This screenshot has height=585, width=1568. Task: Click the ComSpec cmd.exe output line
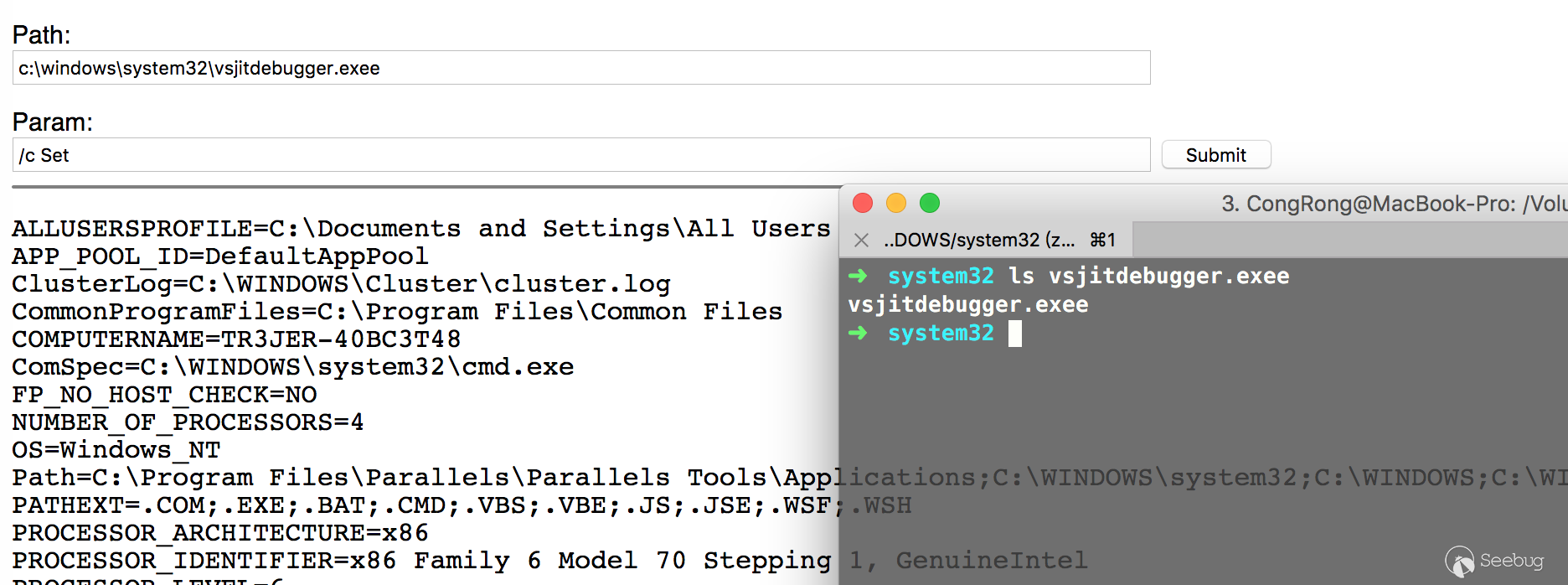292,367
